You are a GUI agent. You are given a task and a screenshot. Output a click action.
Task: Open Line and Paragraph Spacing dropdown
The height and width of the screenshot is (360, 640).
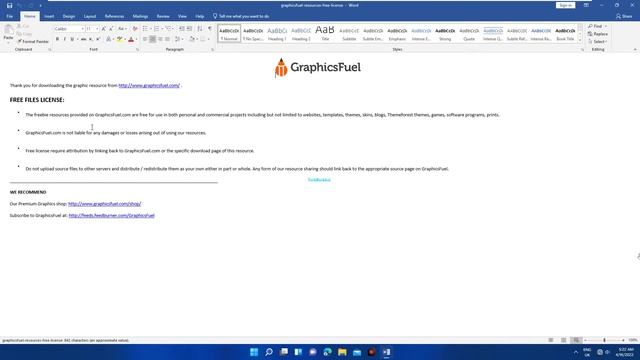coord(178,39)
